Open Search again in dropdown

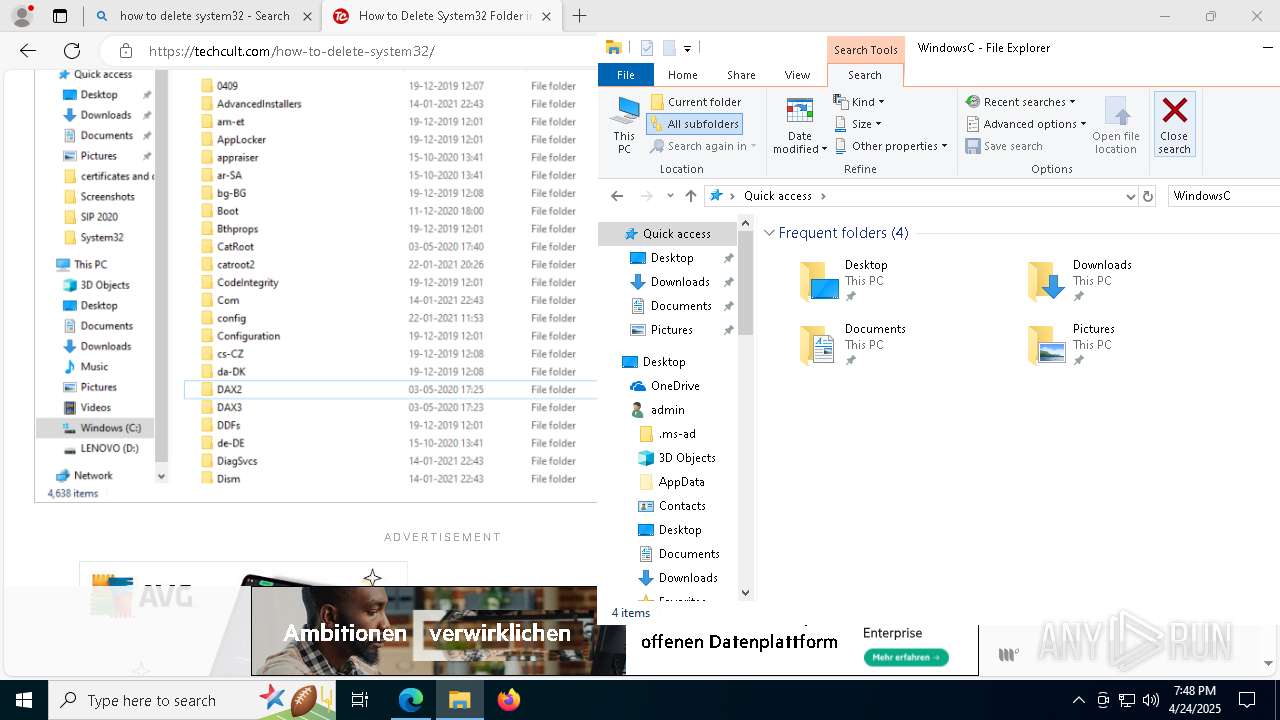(703, 146)
